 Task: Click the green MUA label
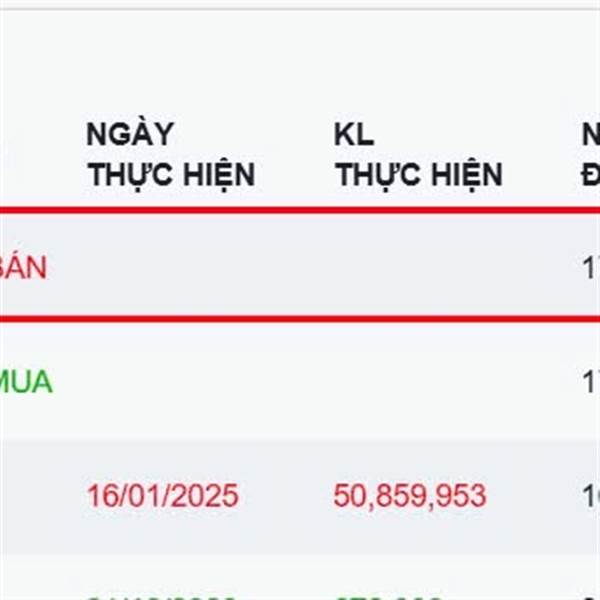26,382
